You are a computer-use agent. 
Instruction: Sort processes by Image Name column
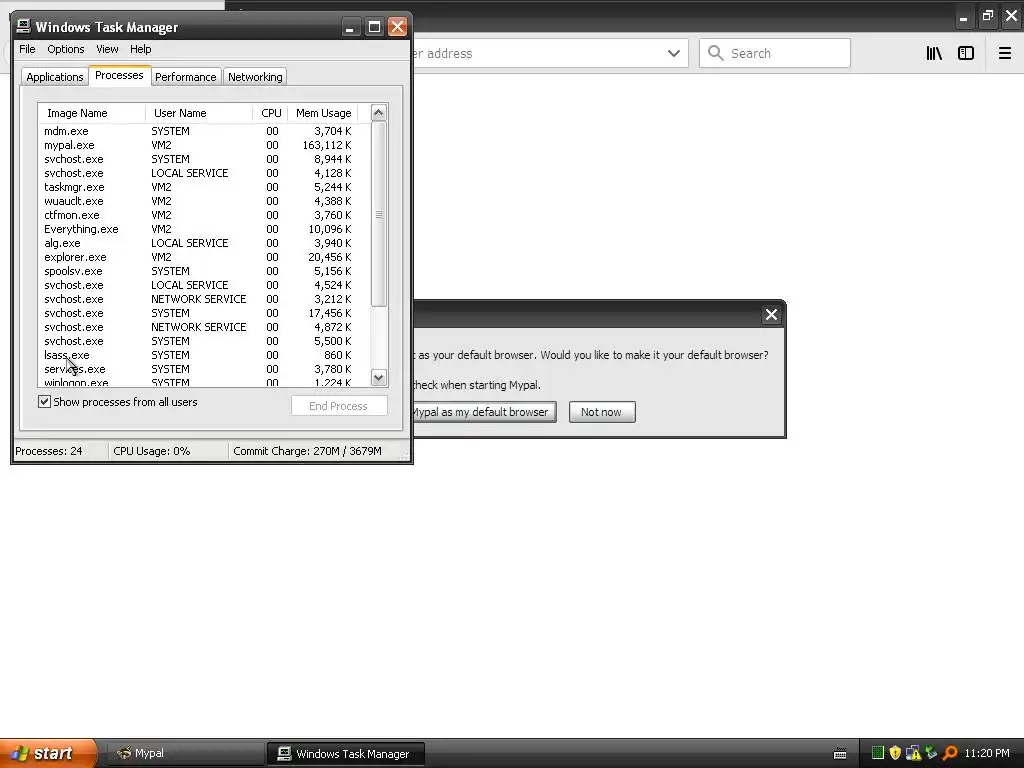click(x=92, y=113)
